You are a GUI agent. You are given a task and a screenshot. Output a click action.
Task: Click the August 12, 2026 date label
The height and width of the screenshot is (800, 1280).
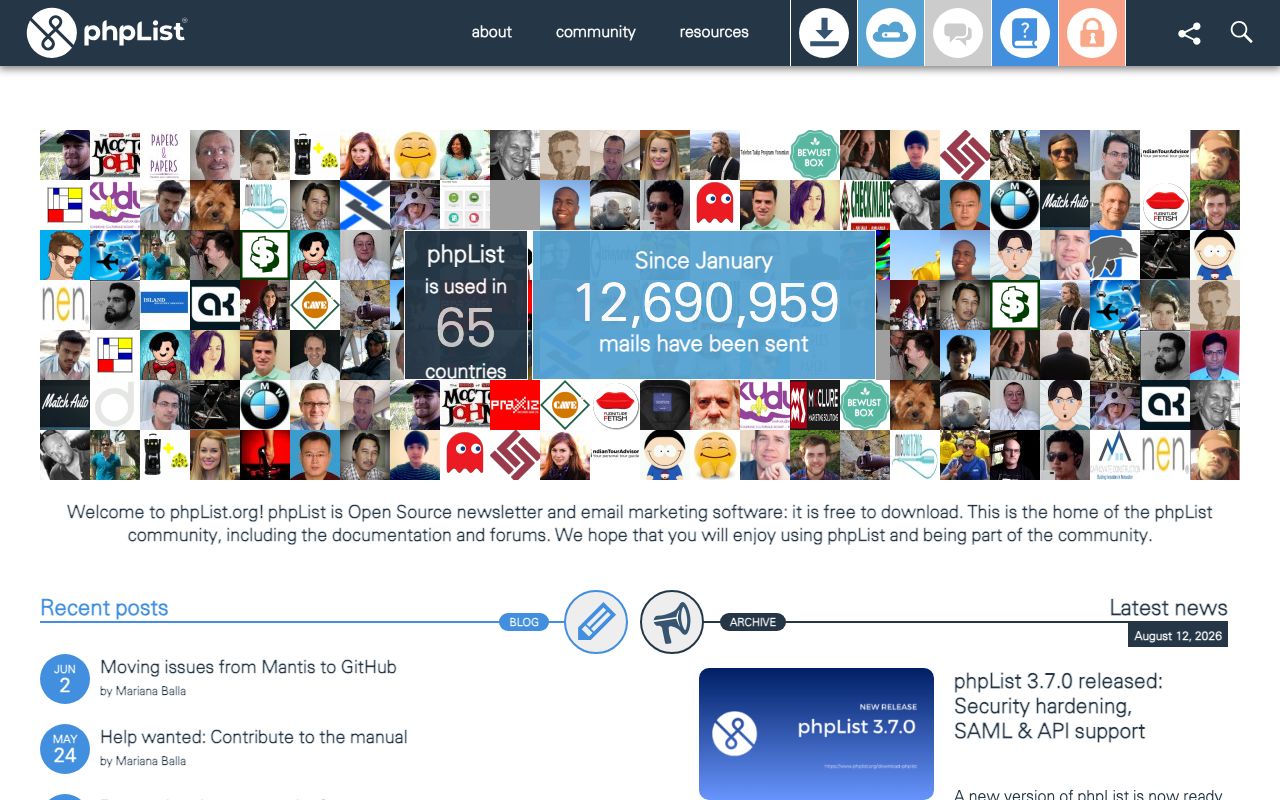(x=1178, y=636)
